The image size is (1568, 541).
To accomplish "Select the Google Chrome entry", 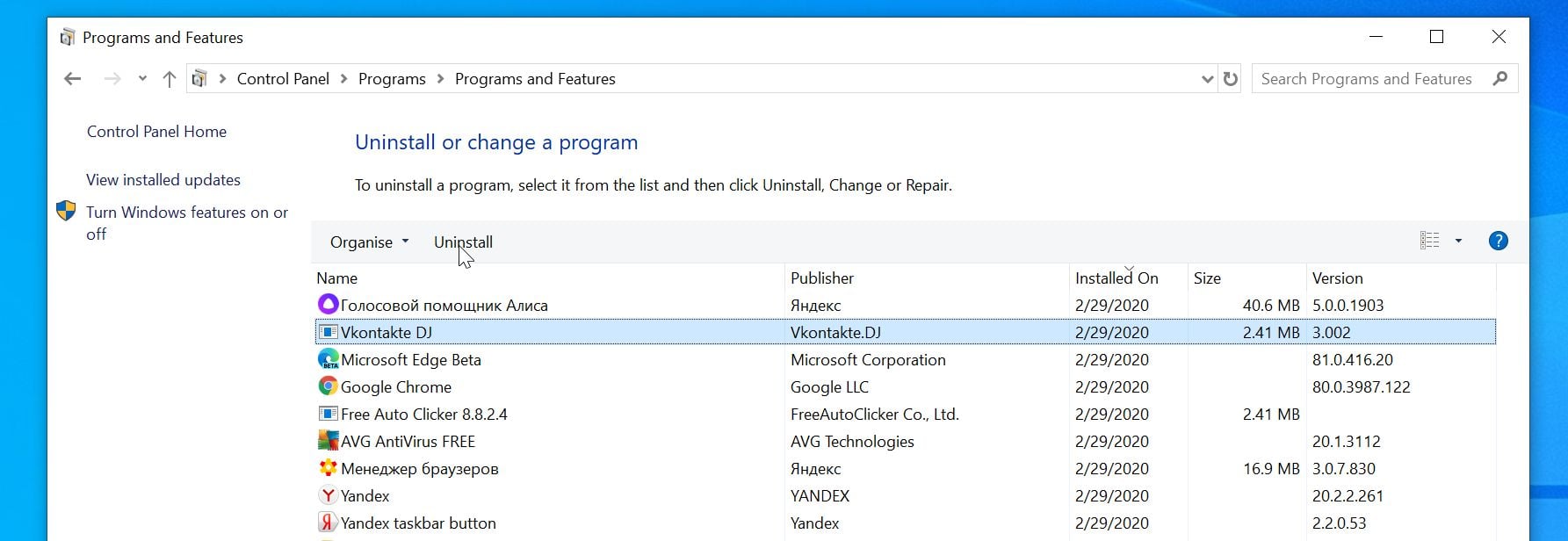I will point(395,387).
